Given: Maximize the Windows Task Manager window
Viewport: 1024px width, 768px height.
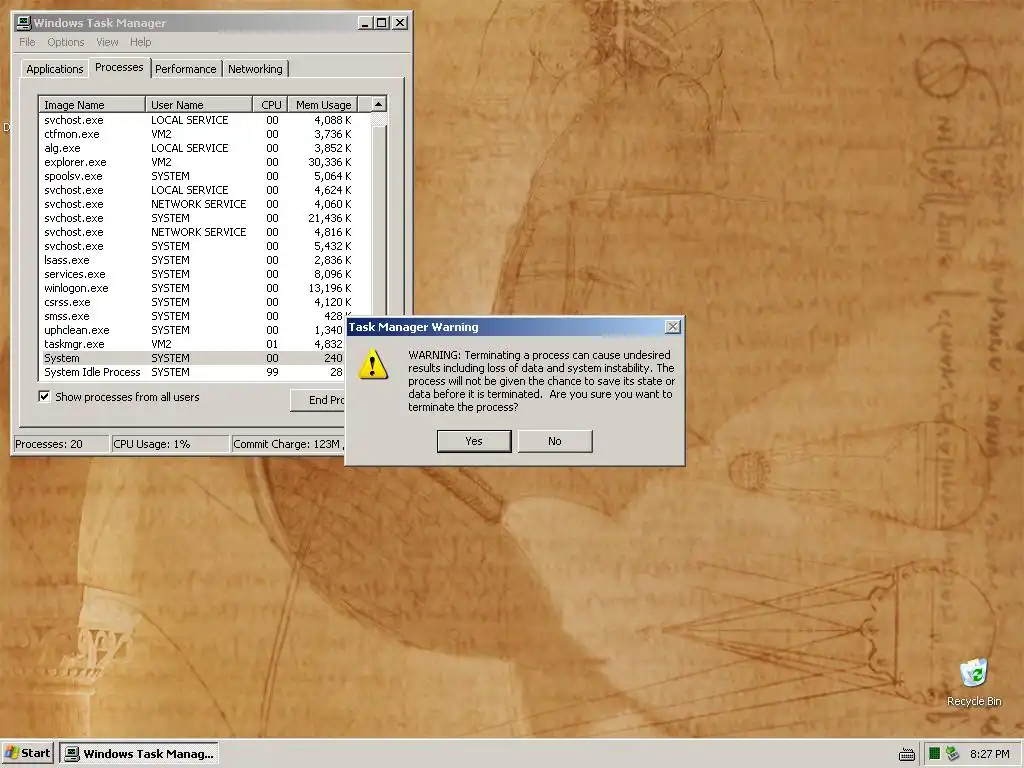Looking at the screenshot, I should tap(382, 23).
